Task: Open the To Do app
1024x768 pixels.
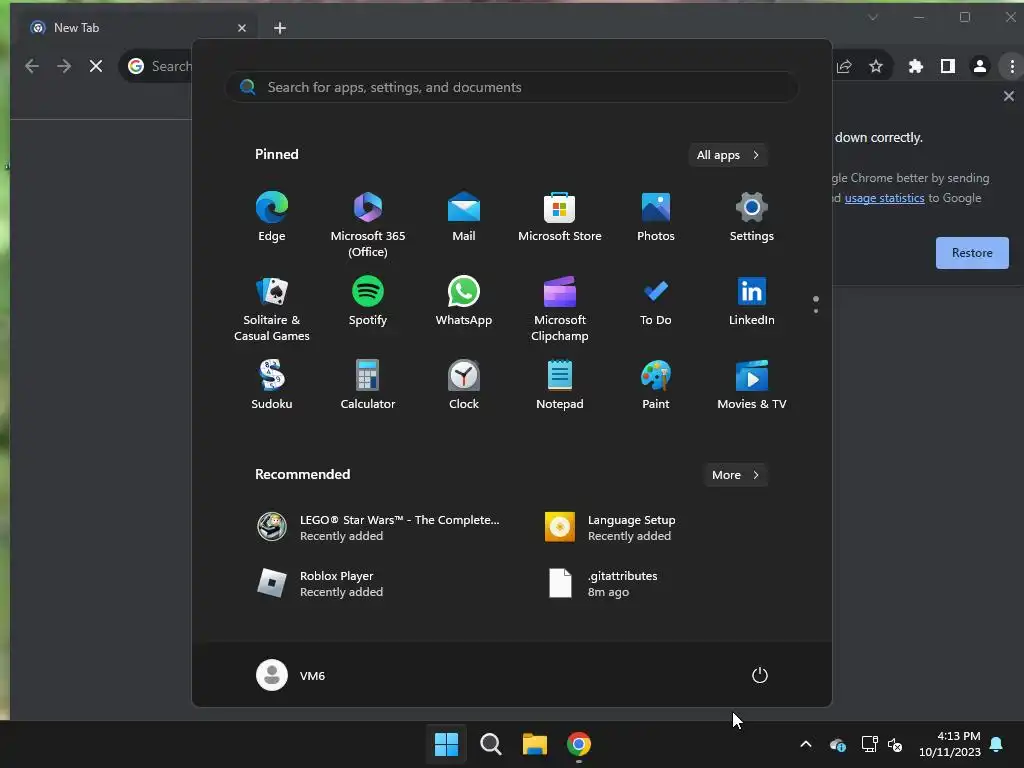Action: 656,301
